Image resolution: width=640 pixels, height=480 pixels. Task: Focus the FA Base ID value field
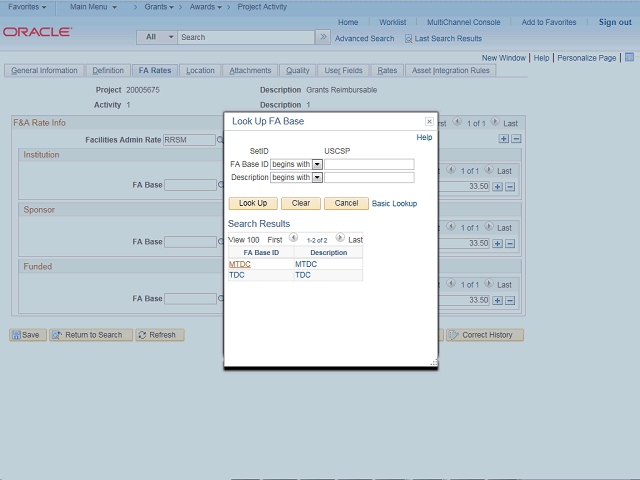[369, 164]
